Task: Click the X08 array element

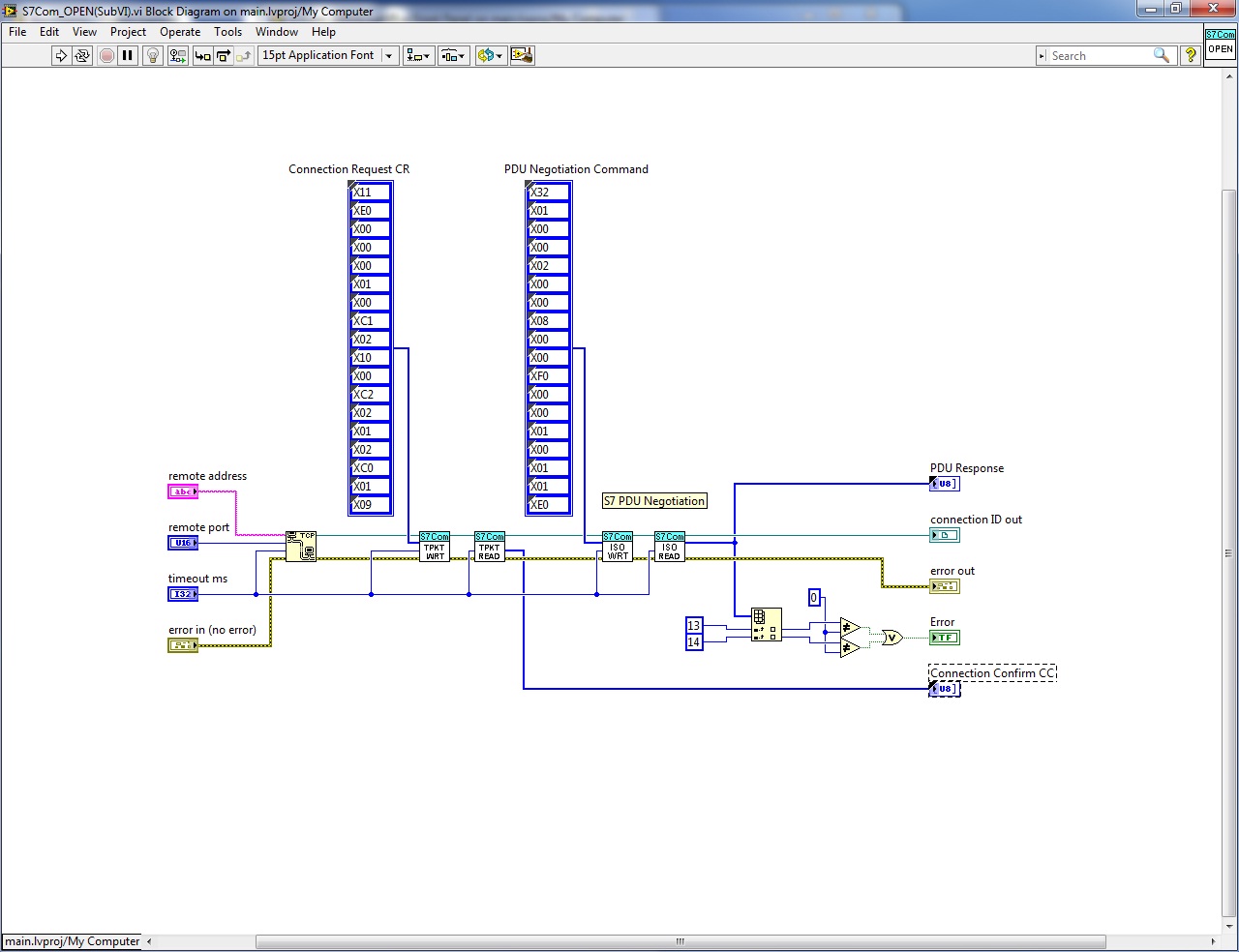Action: pyautogui.click(x=549, y=320)
